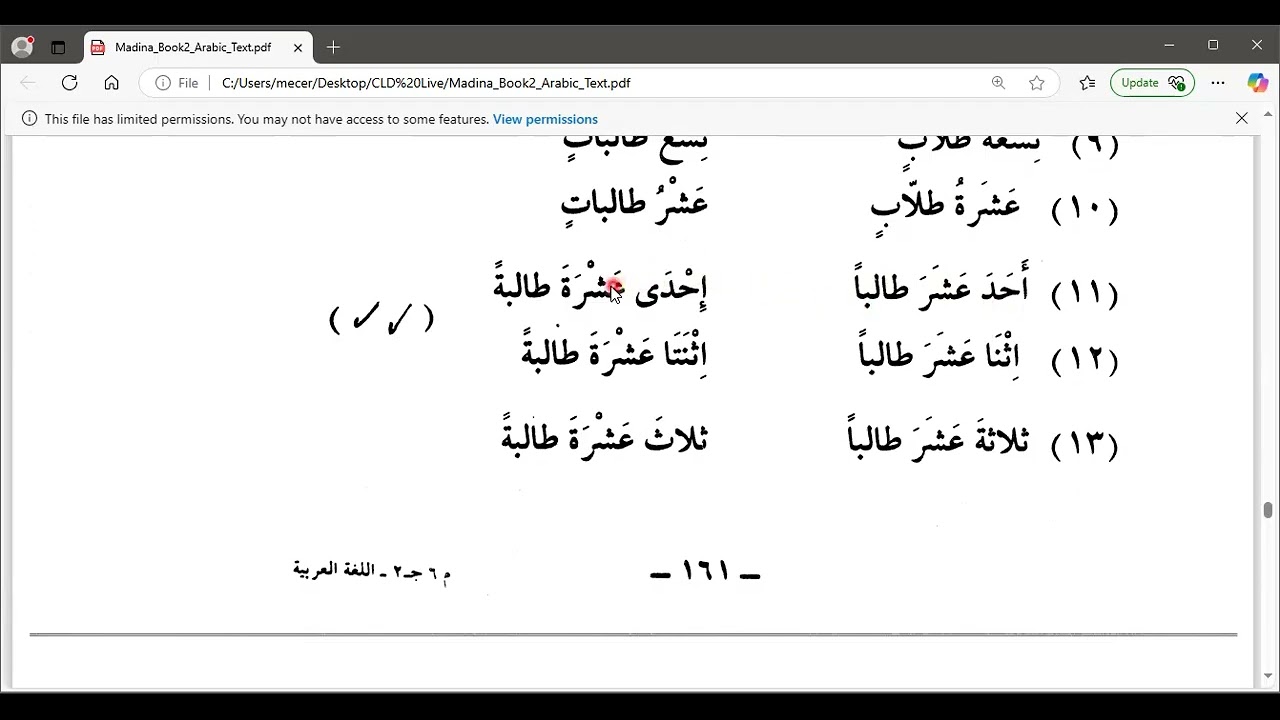Open the Favorites list
Viewport: 1280px width, 720px height.
point(1087,83)
